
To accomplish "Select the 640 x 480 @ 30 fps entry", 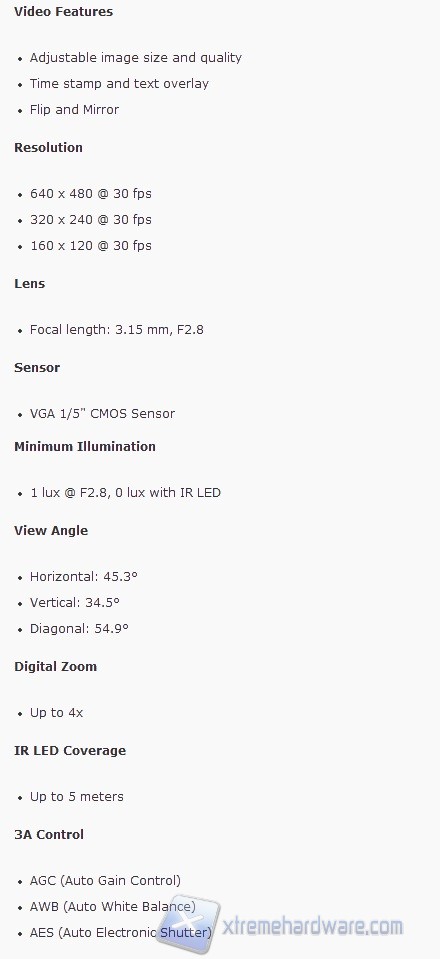I will (x=91, y=193).
